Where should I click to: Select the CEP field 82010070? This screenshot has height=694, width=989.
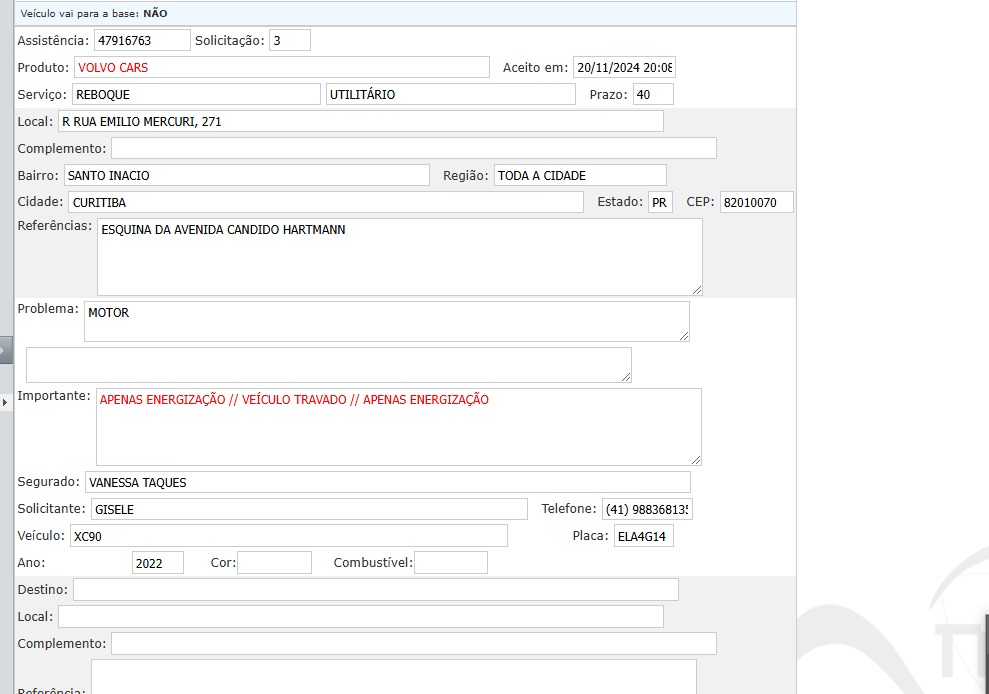coord(756,203)
